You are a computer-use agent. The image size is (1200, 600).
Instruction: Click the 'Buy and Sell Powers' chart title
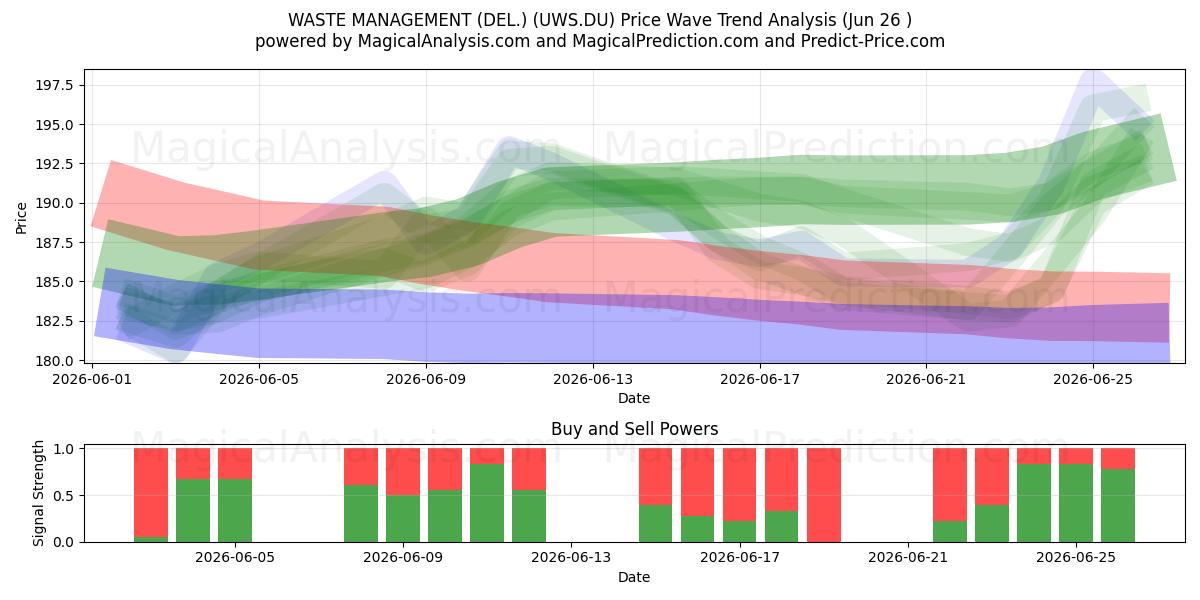click(x=634, y=429)
